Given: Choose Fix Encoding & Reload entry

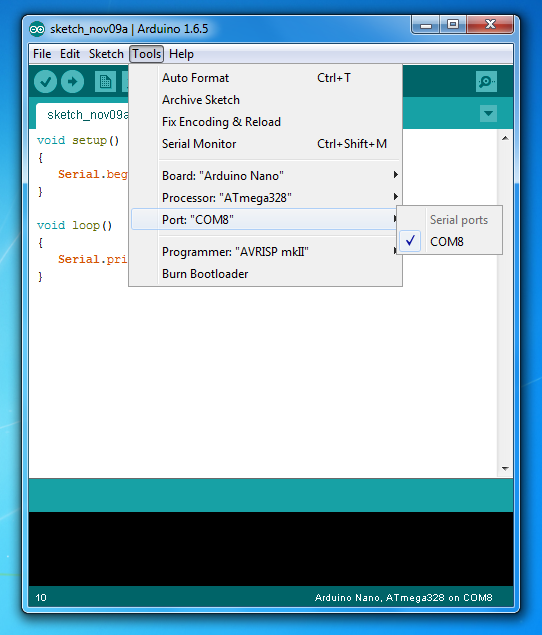Looking at the screenshot, I should click(x=265, y=121).
